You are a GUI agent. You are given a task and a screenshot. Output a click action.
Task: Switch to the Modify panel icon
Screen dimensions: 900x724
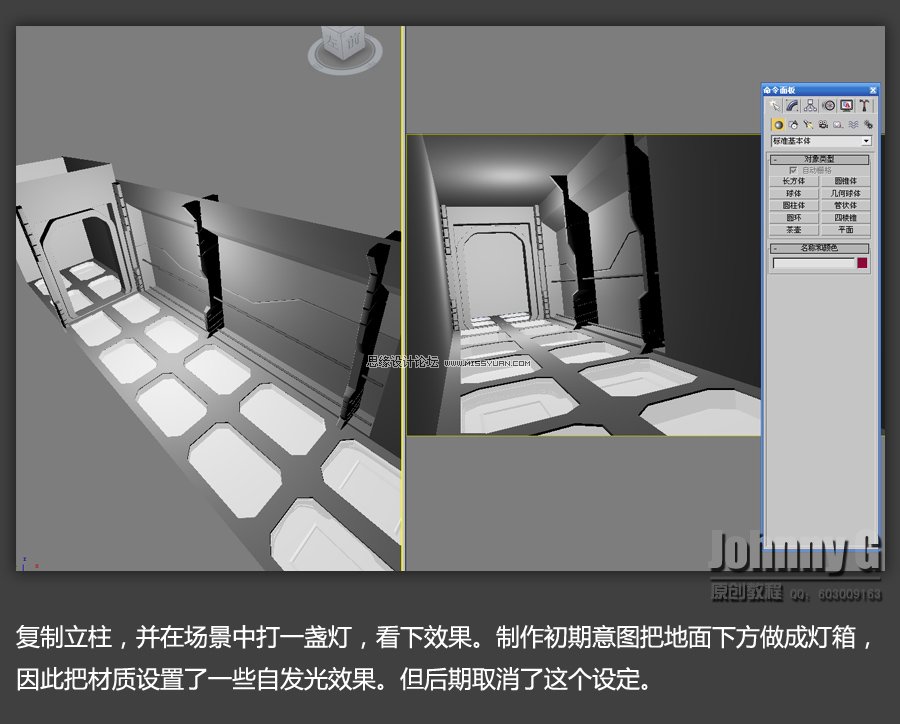tap(791, 105)
